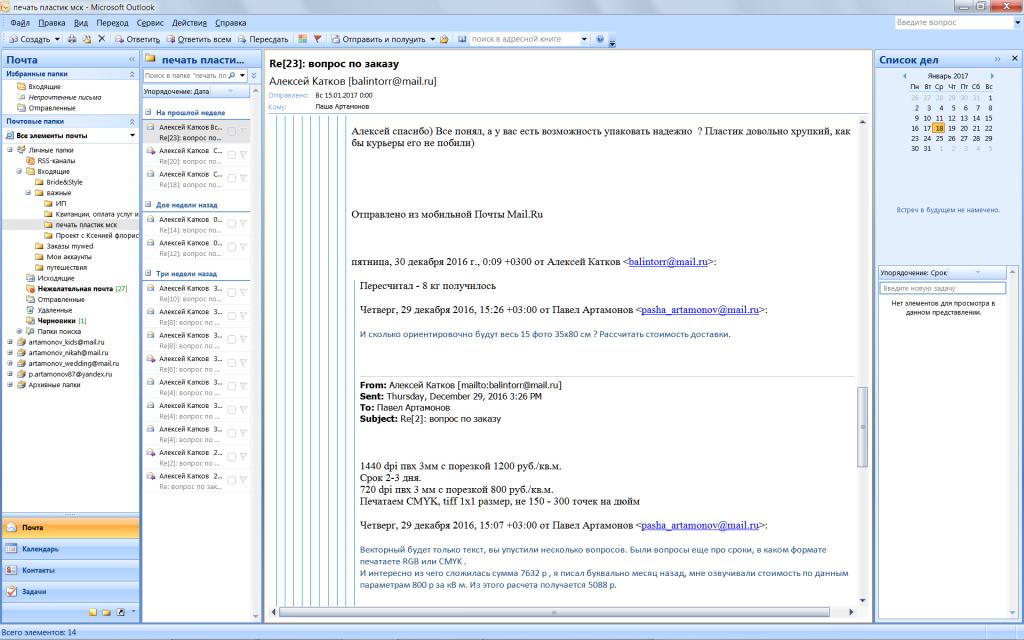The image size is (1024, 640).
Task: Toggle category box on the Re[6] message
Action: (231, 363)
